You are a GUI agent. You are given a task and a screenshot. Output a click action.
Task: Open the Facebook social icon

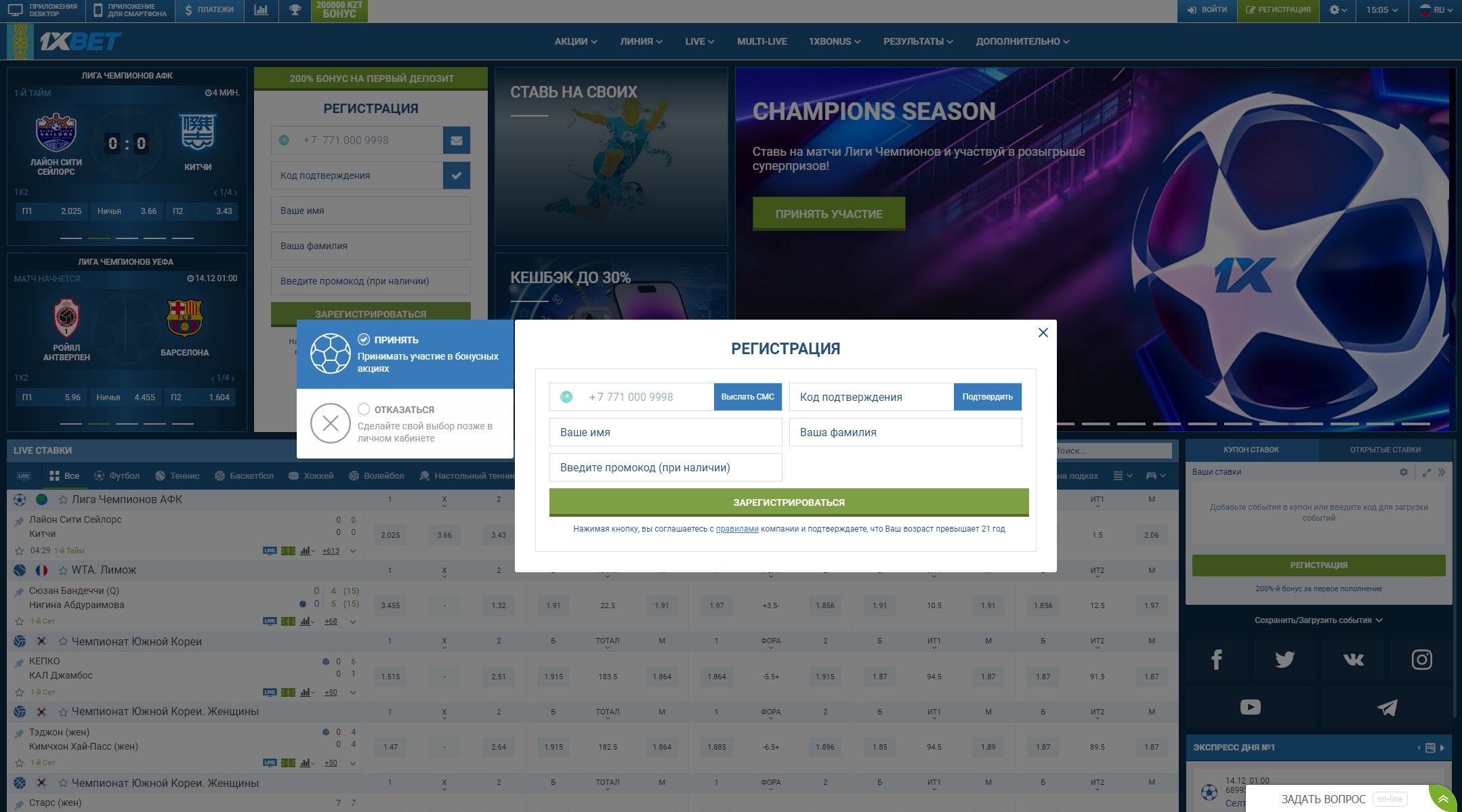point(1216,659)
